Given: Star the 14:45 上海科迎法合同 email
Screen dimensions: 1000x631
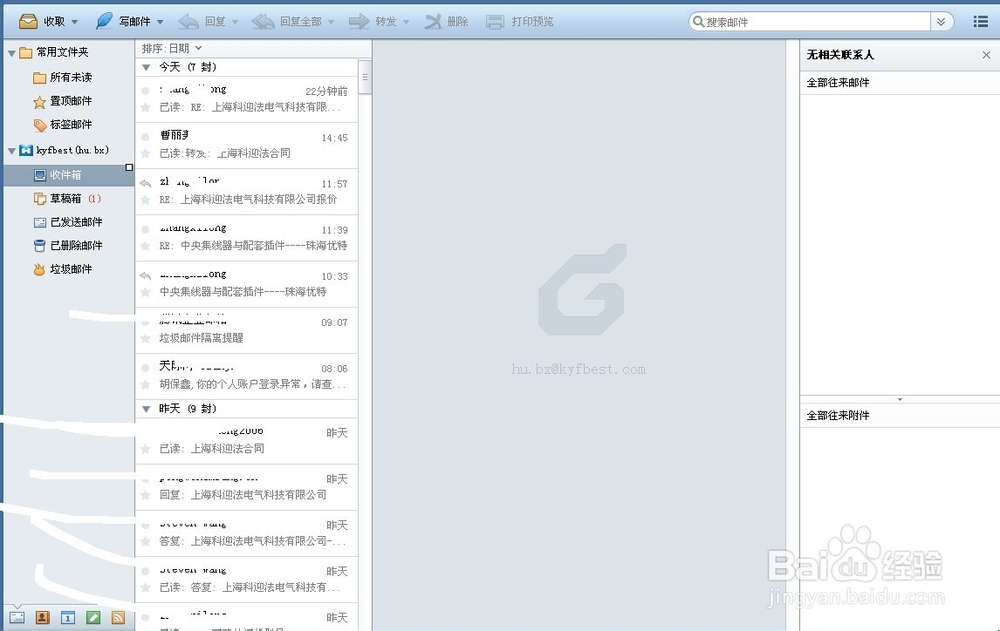Looking at the screenshot, I should point(145,154).
